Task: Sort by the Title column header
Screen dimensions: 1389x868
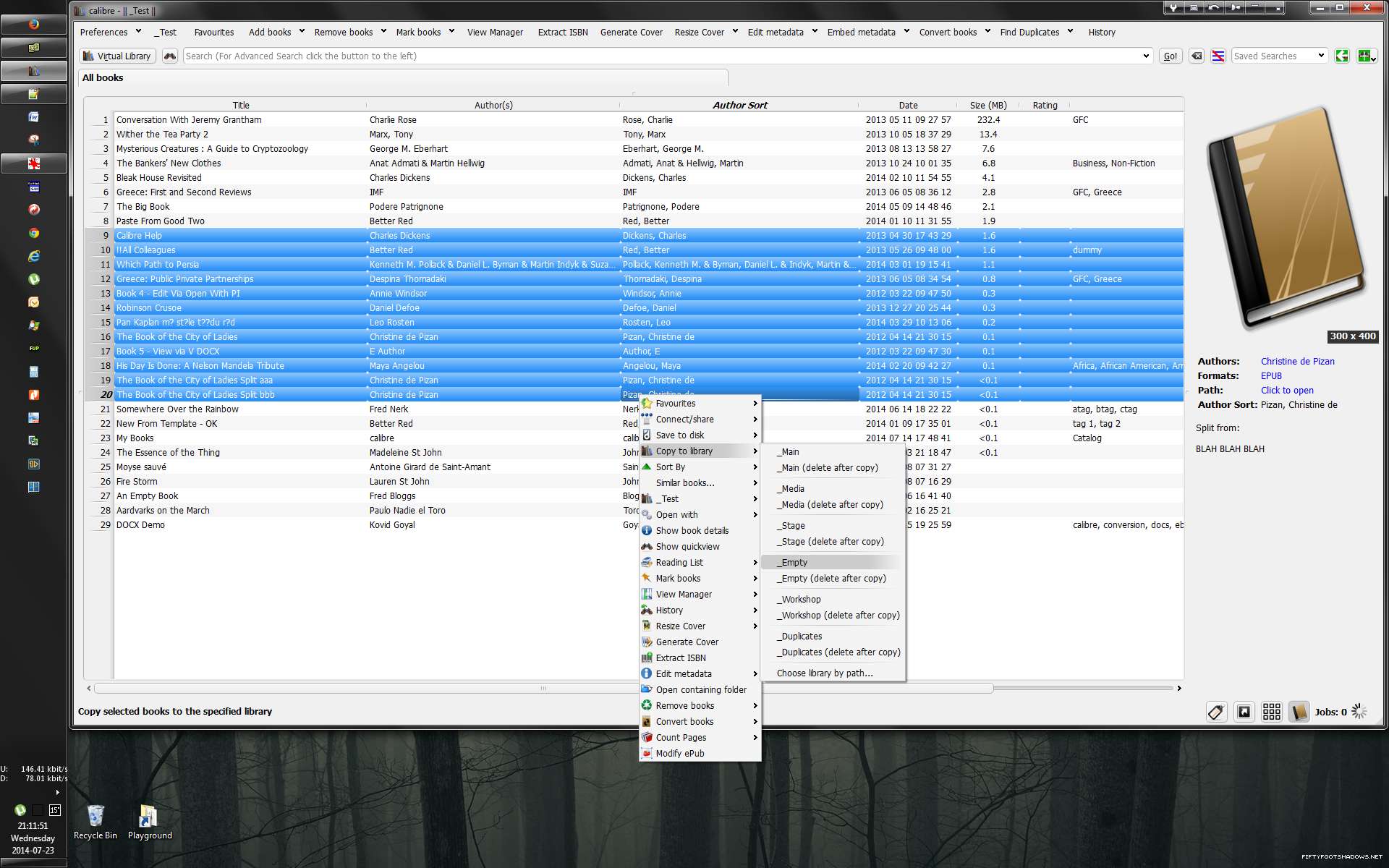Action: (241, 105)
